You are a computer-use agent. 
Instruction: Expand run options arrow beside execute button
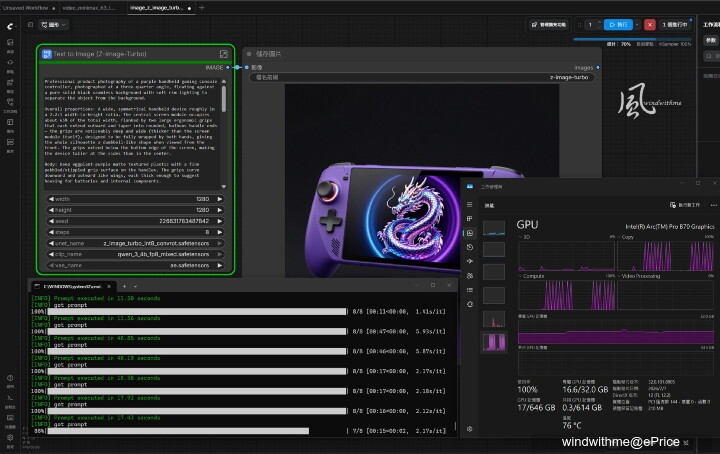637,24
